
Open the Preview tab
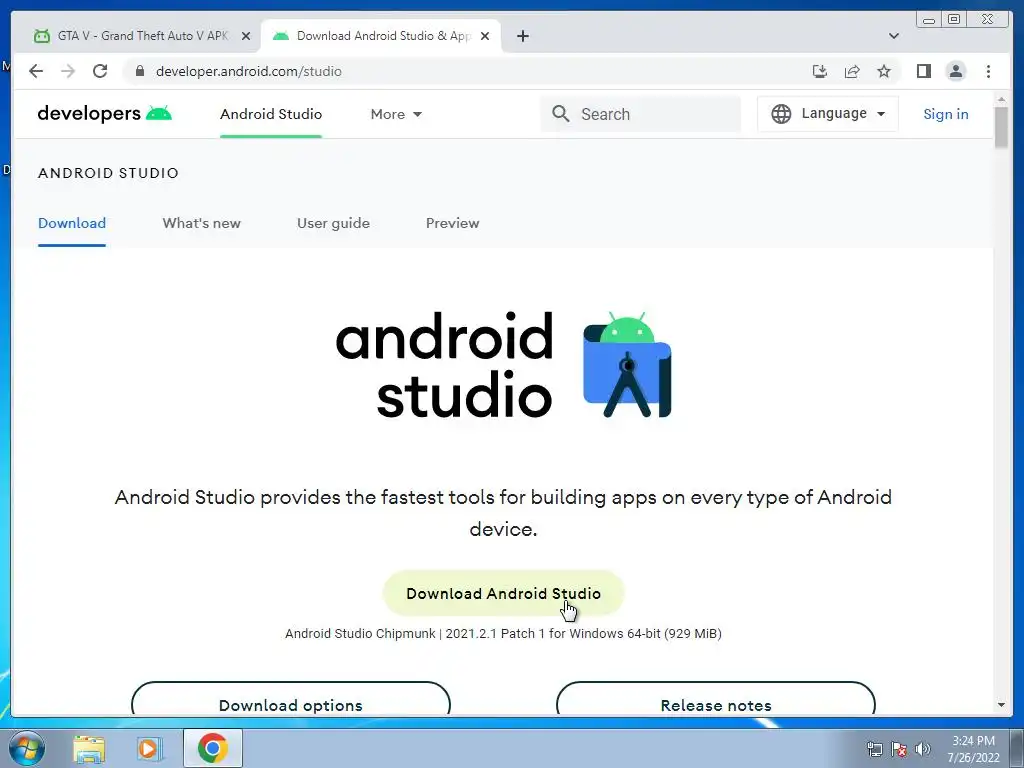click(453, 223)
